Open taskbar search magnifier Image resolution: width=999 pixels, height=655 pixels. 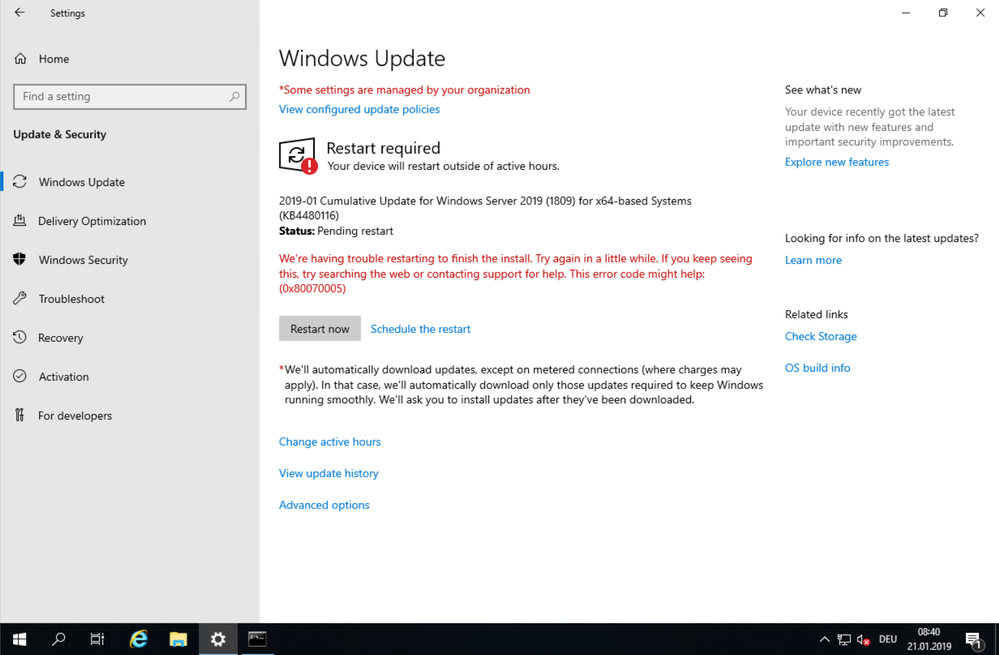click(59, 639)
